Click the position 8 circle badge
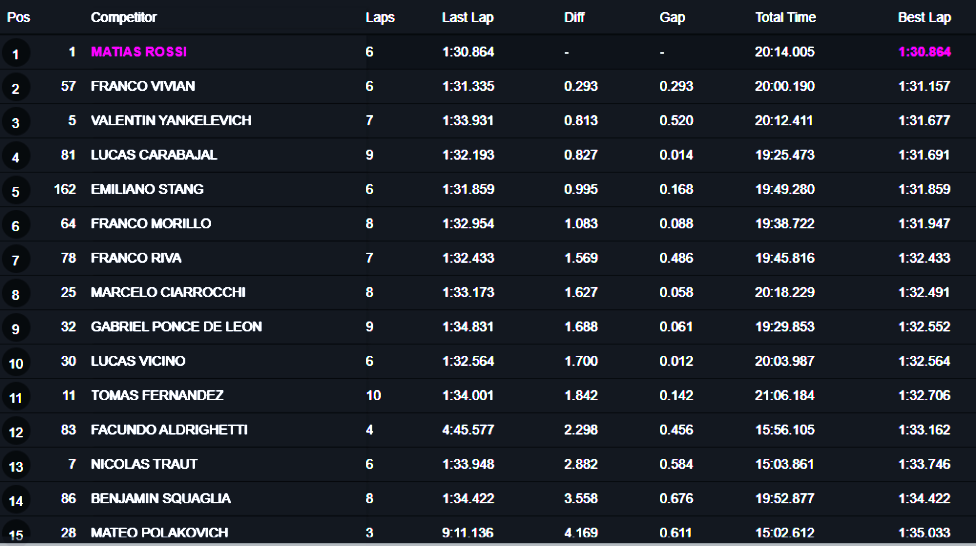 16,294
